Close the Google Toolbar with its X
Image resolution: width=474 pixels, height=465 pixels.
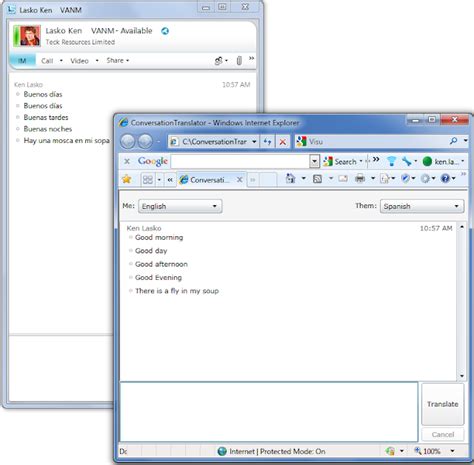click(127, 161)
